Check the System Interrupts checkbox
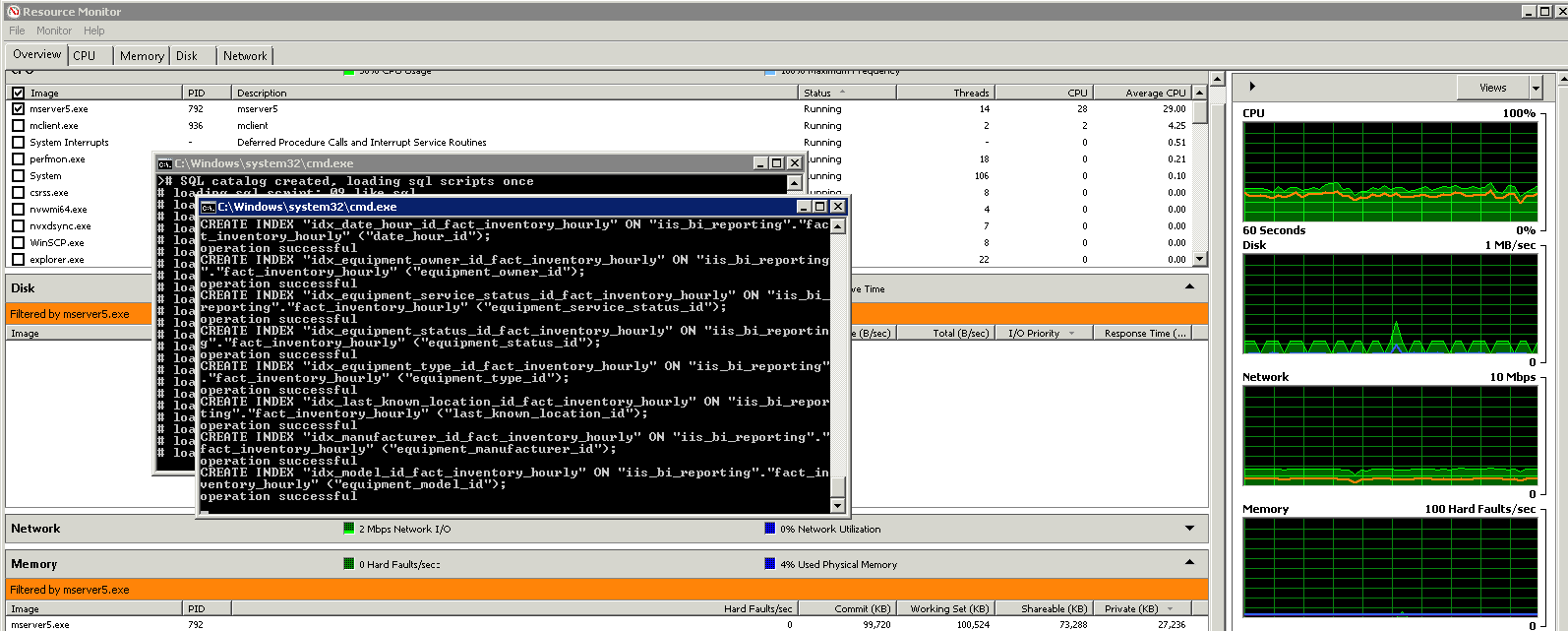 [18, 143]
